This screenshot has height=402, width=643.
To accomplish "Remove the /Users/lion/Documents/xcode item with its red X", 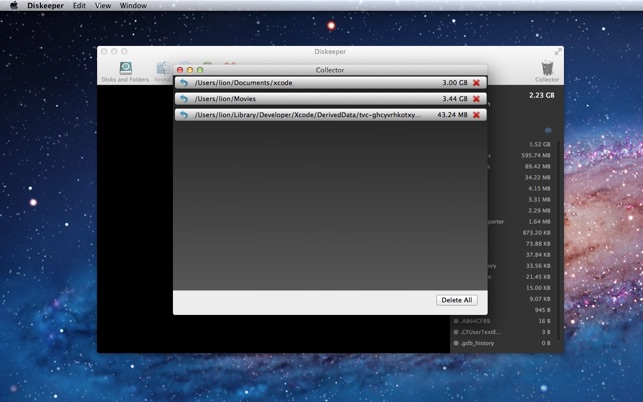I will point(476,83).
